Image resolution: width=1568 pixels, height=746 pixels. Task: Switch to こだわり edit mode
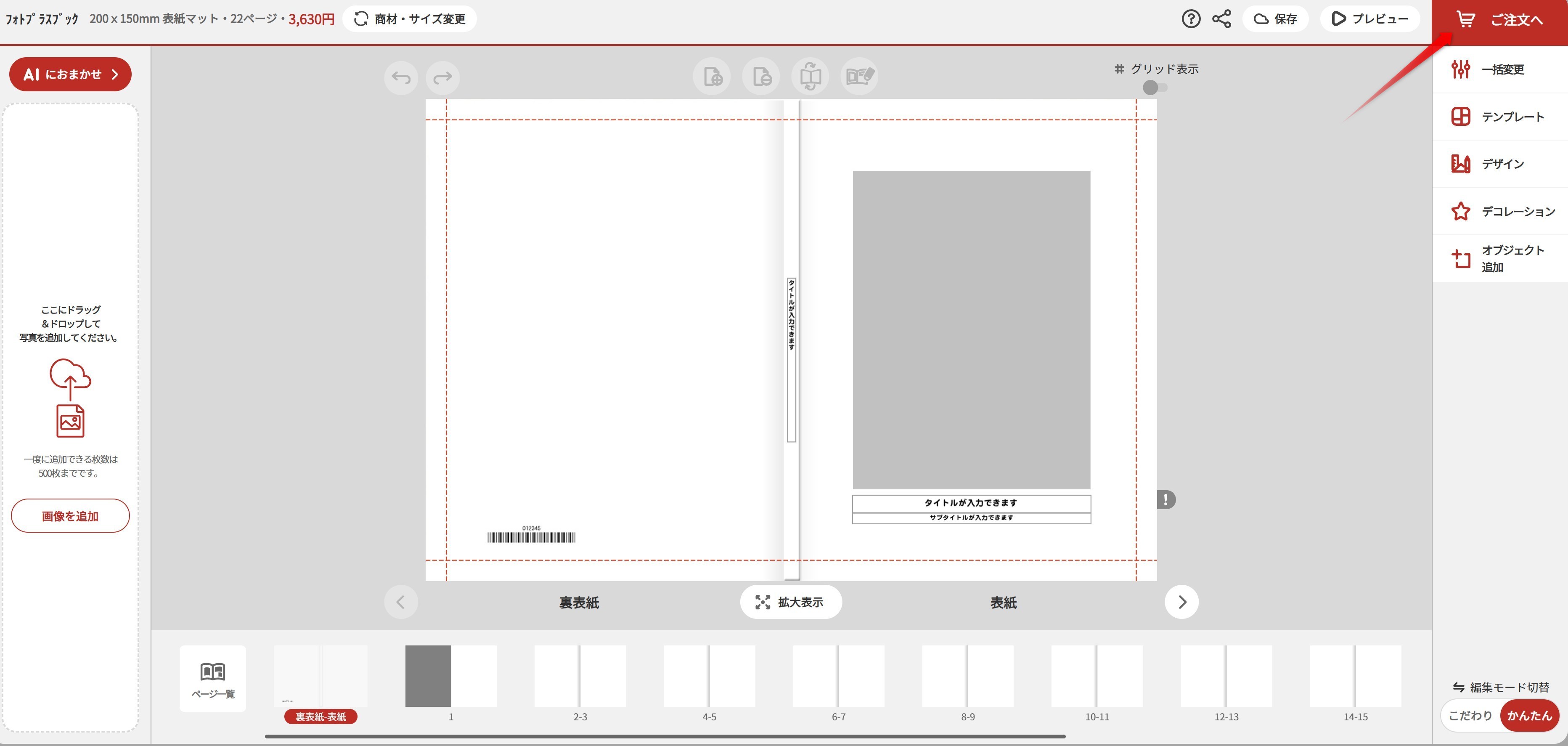tap(1470, 716)
